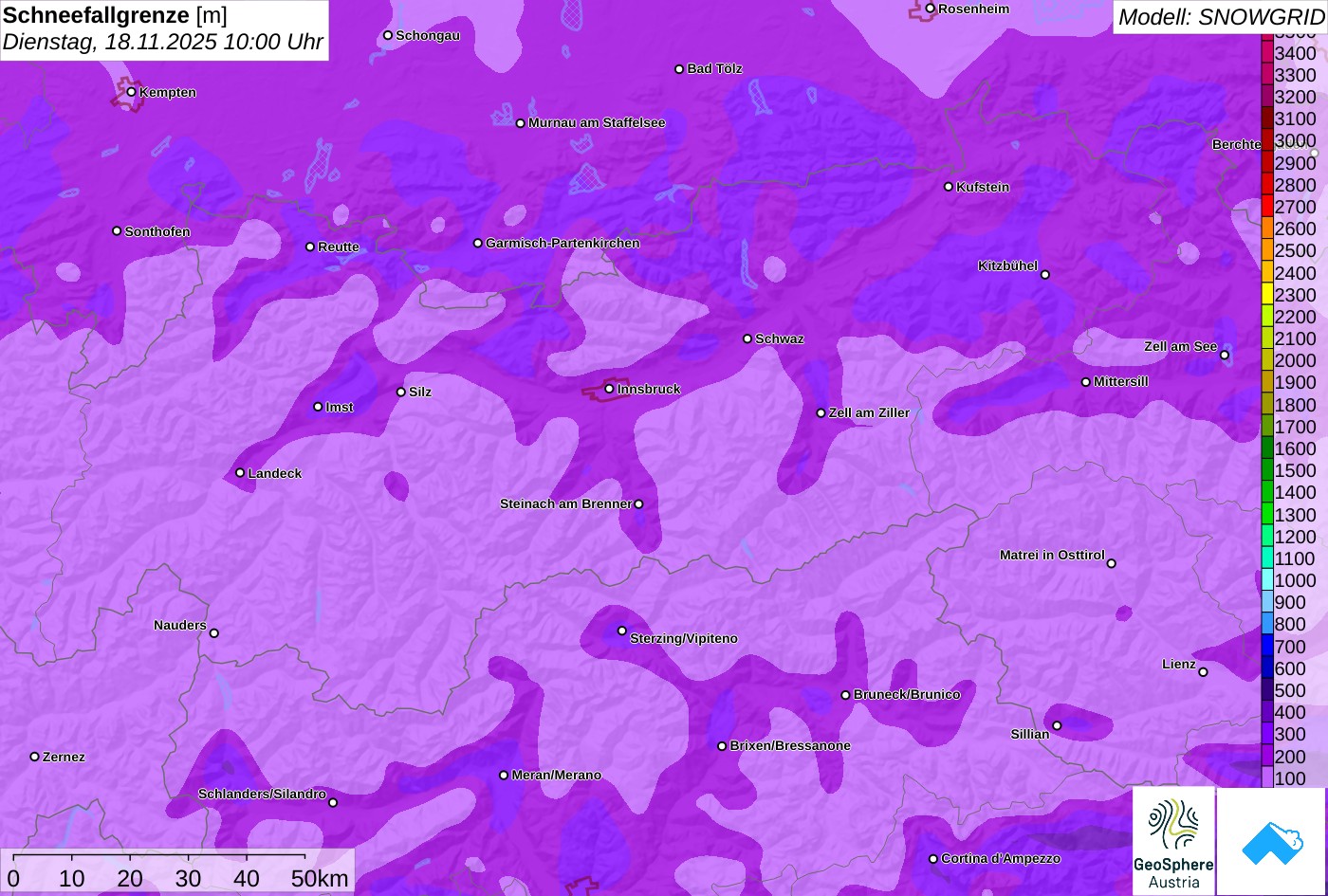Click the Murnau am Staffelsee label
The image size is (1328, 896).
(x=597, y=122)
